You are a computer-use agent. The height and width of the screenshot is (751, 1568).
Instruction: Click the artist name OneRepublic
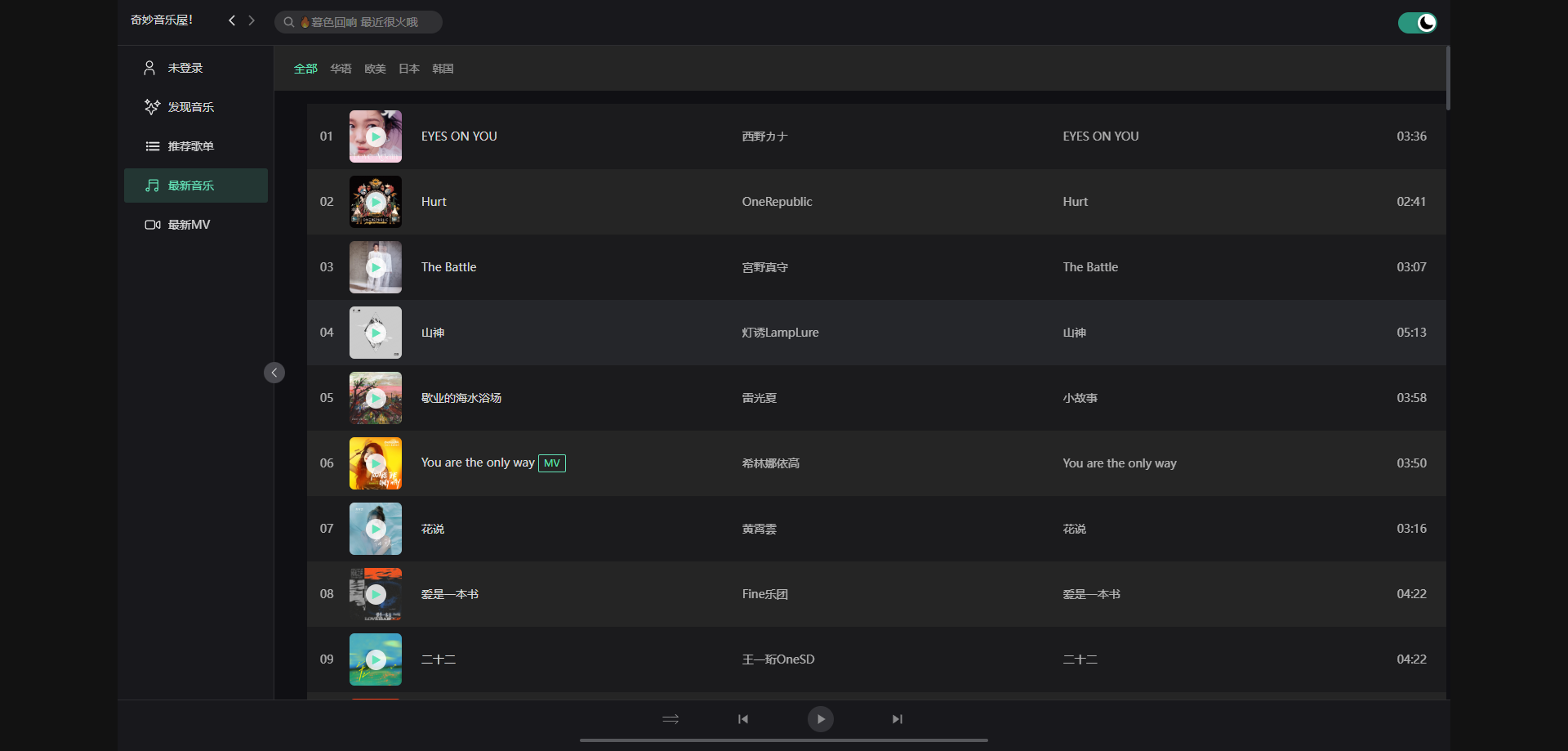click(x=777, y=202)
